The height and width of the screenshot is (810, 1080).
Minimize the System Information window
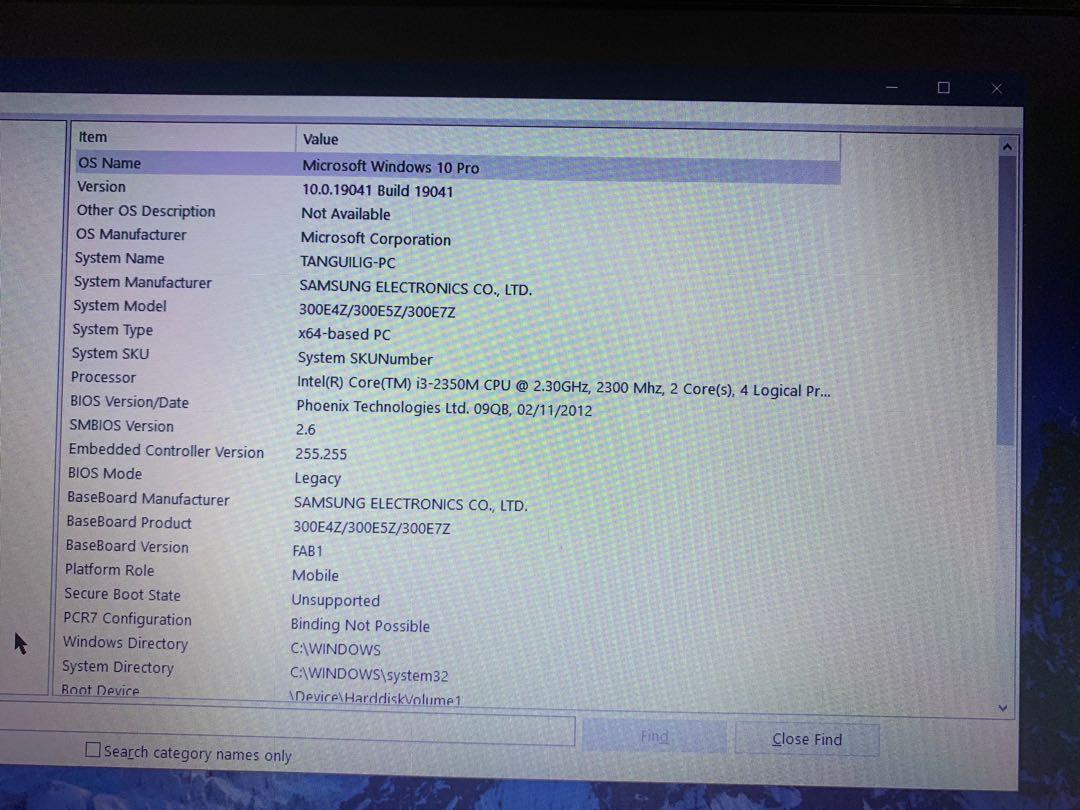coord(892,87)
